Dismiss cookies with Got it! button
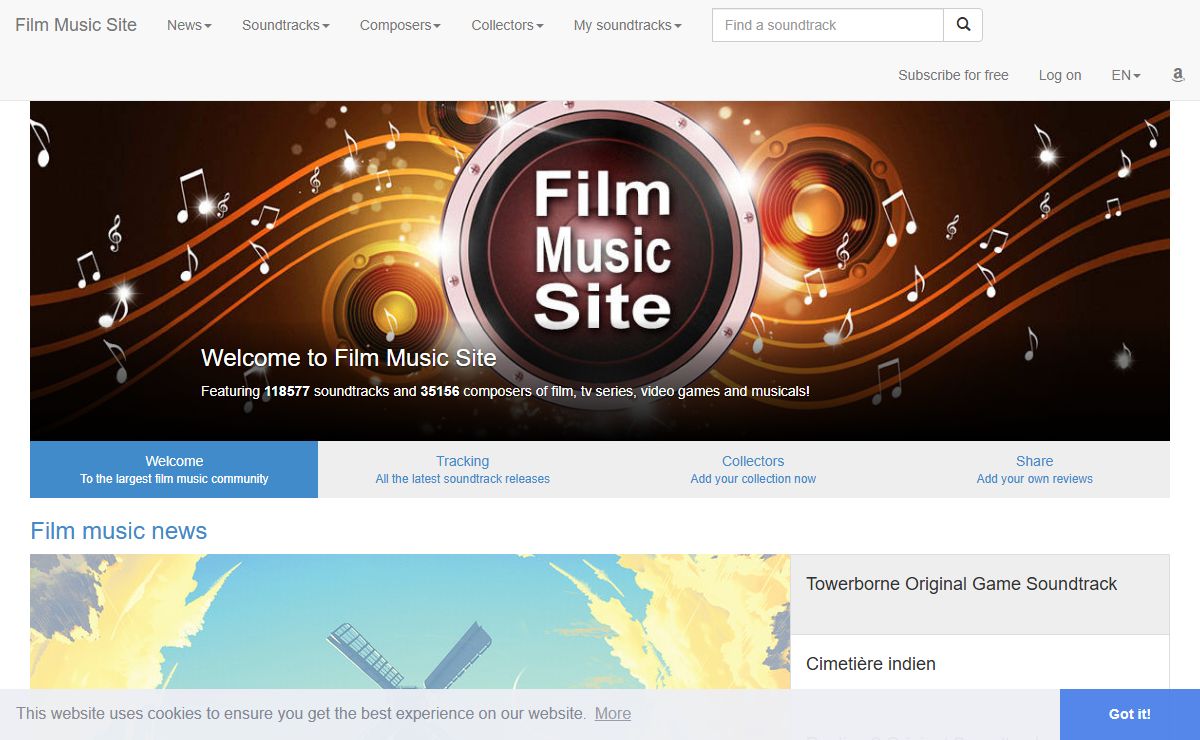Screen dimensions: 1200x740 [1130, 714]
